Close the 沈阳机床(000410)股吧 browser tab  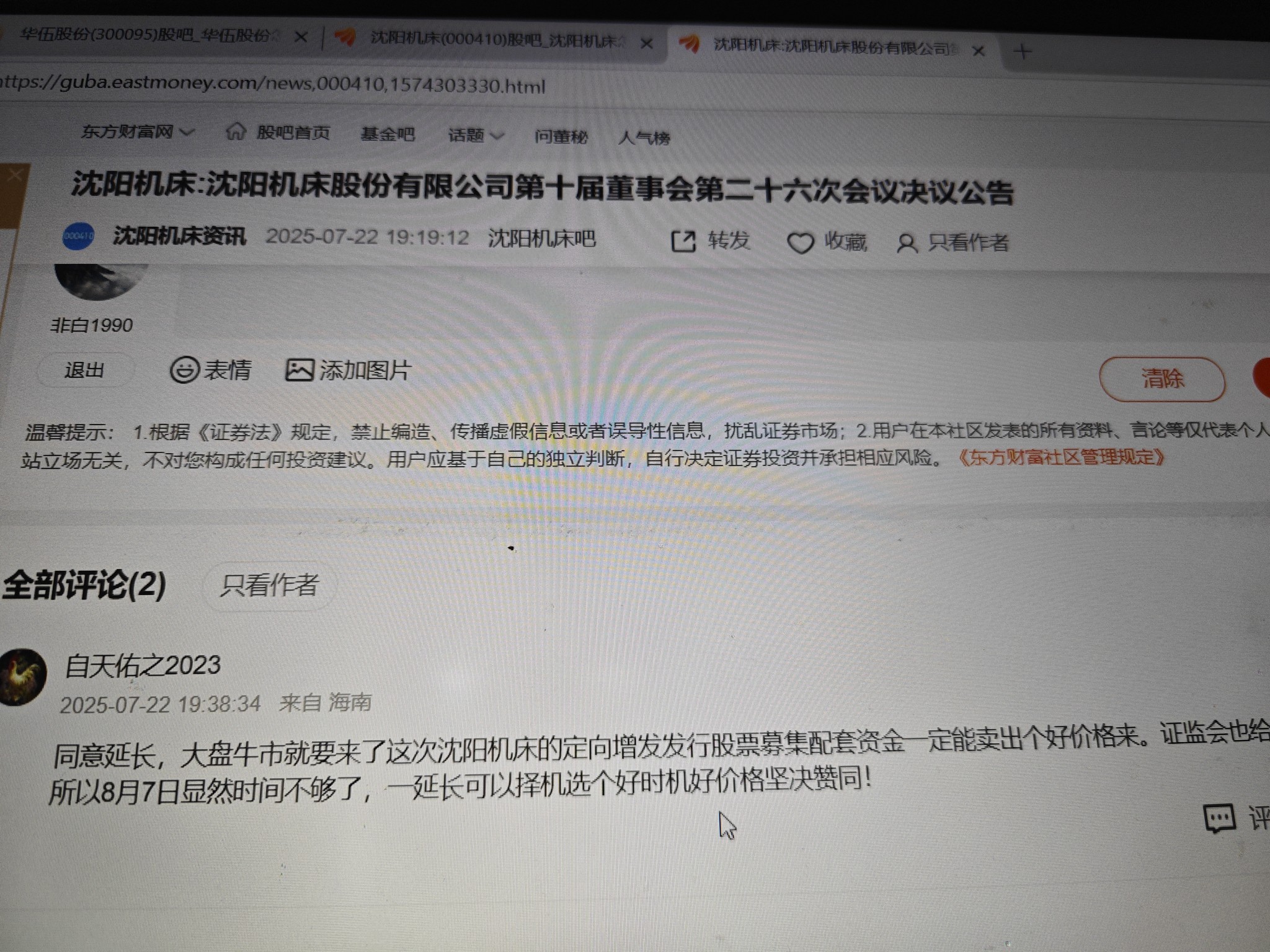646,43
